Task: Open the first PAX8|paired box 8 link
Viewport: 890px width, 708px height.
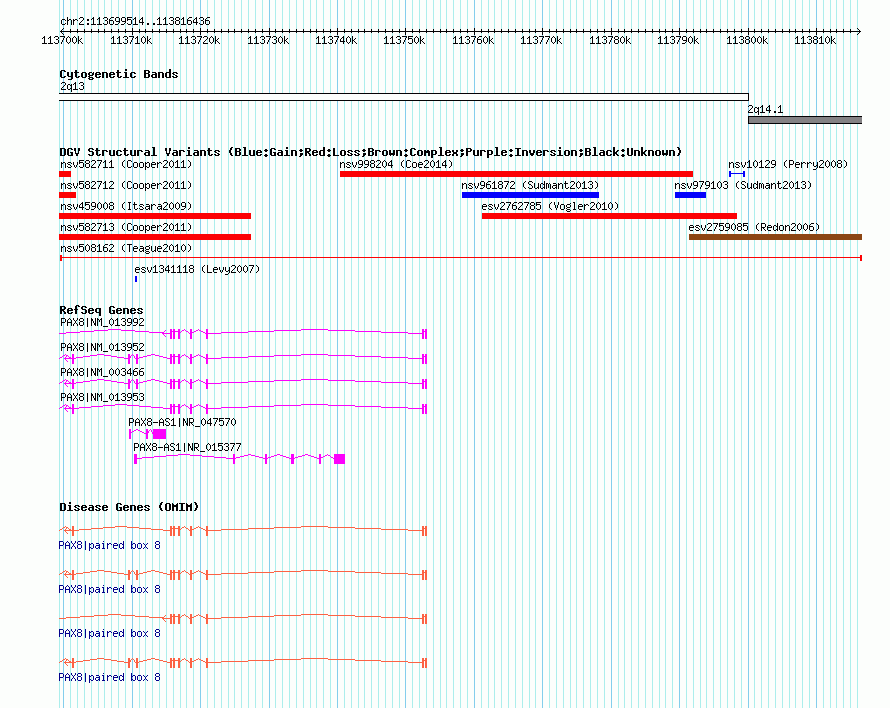Action: (110, 545)
